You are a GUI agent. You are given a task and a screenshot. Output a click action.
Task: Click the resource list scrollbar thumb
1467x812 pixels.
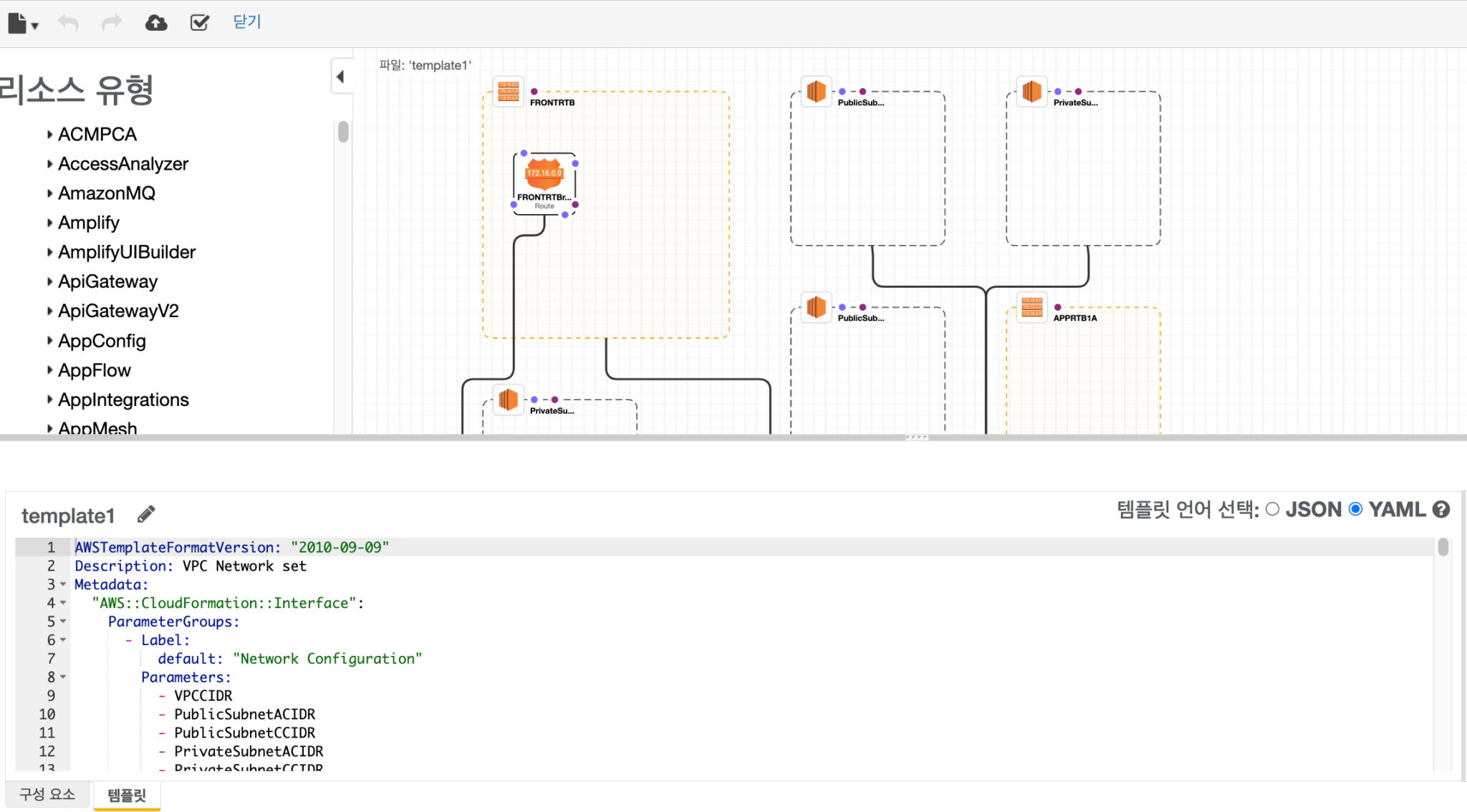pyautogui.click(x=343, y=132)
